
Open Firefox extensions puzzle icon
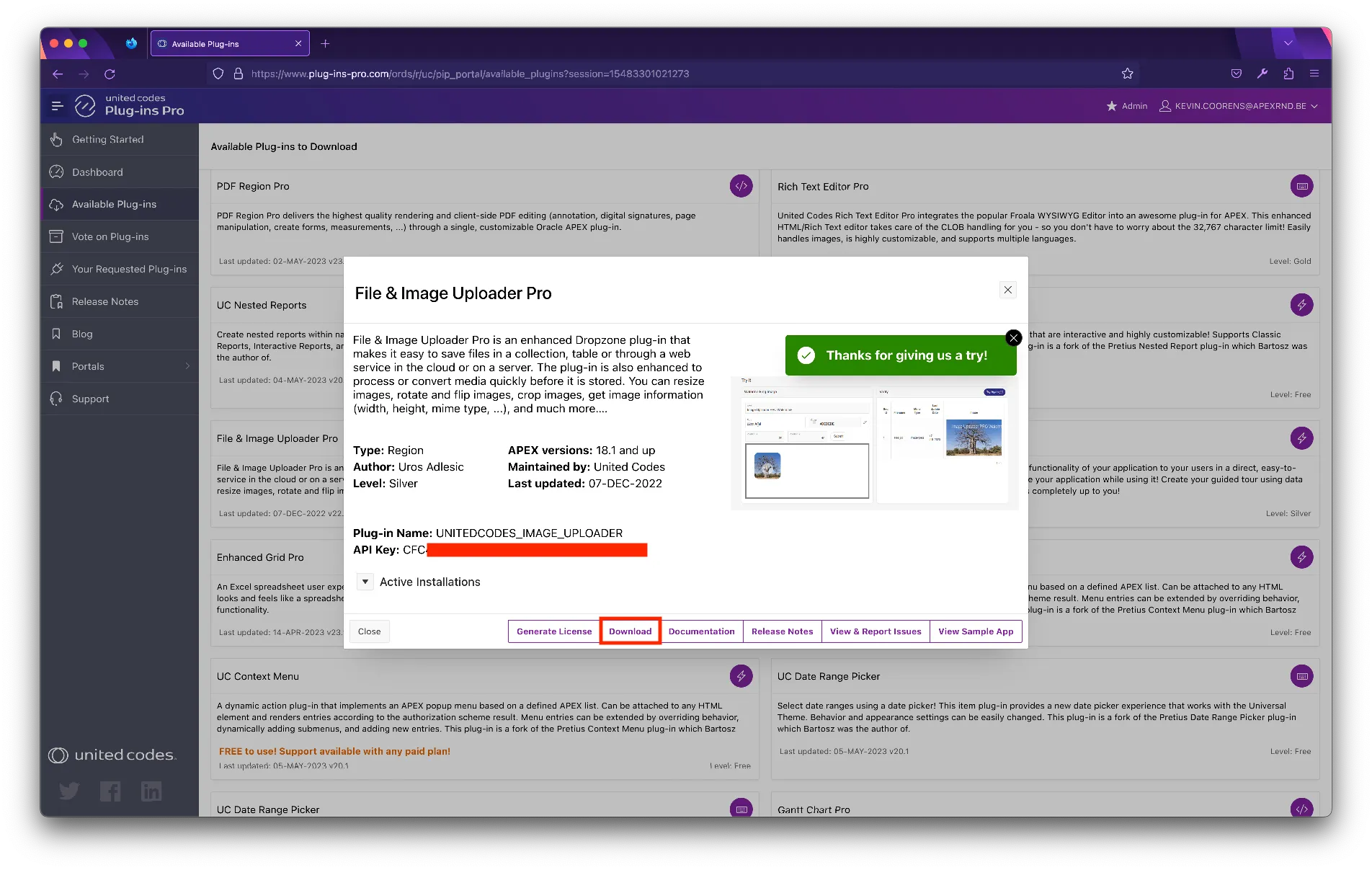1288,74
